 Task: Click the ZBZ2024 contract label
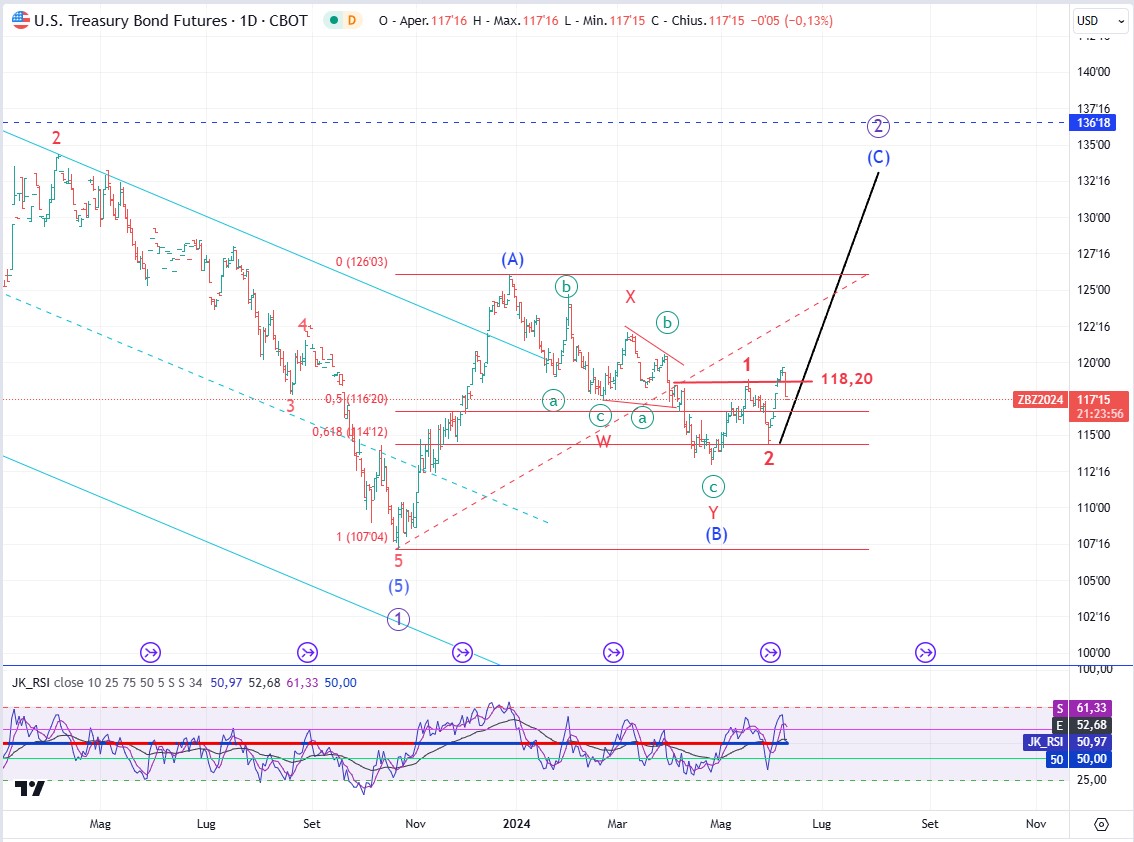(x=1040, y=399)
